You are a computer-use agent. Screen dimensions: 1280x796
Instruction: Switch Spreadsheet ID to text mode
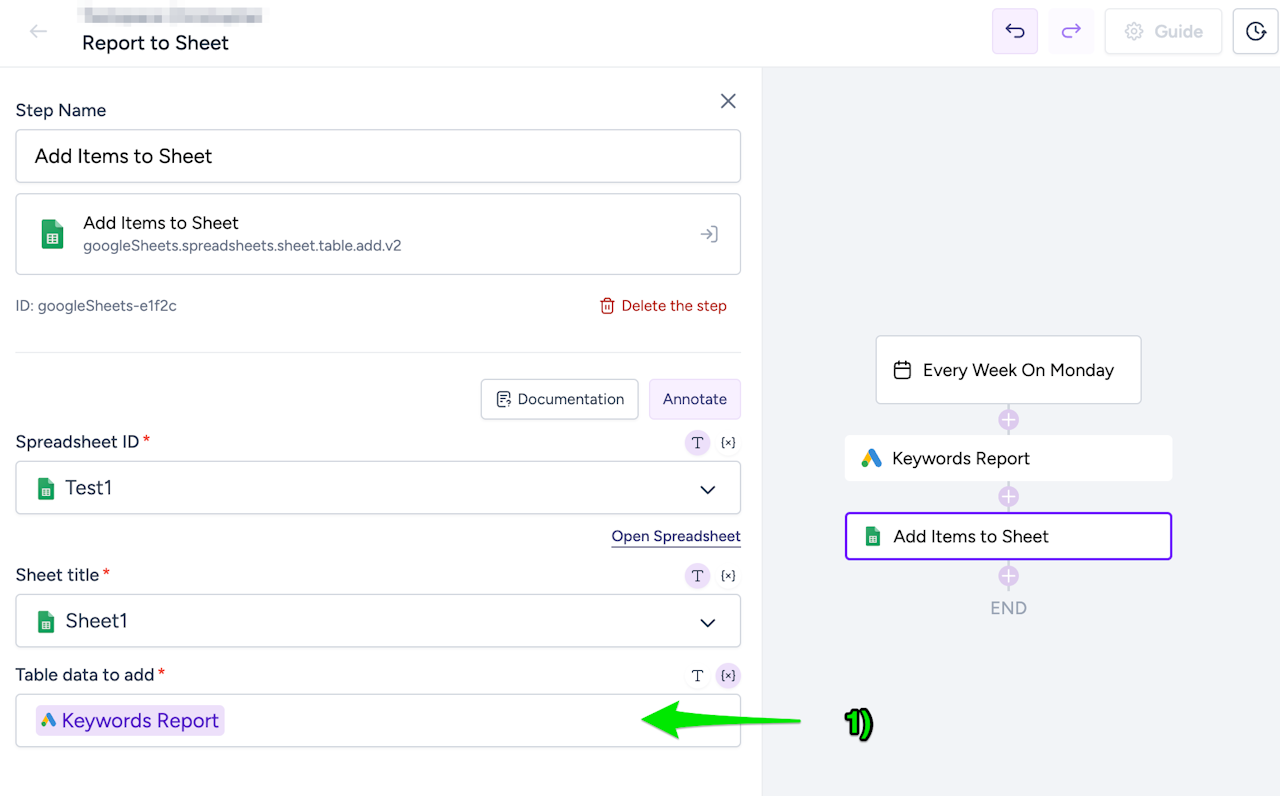(697, 442)
